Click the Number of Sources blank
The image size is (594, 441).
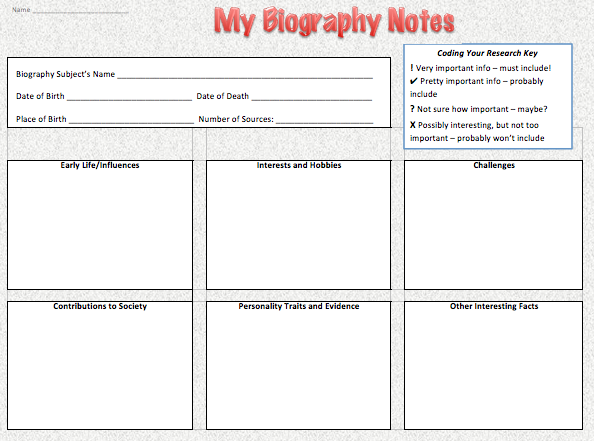coord(325,121)
